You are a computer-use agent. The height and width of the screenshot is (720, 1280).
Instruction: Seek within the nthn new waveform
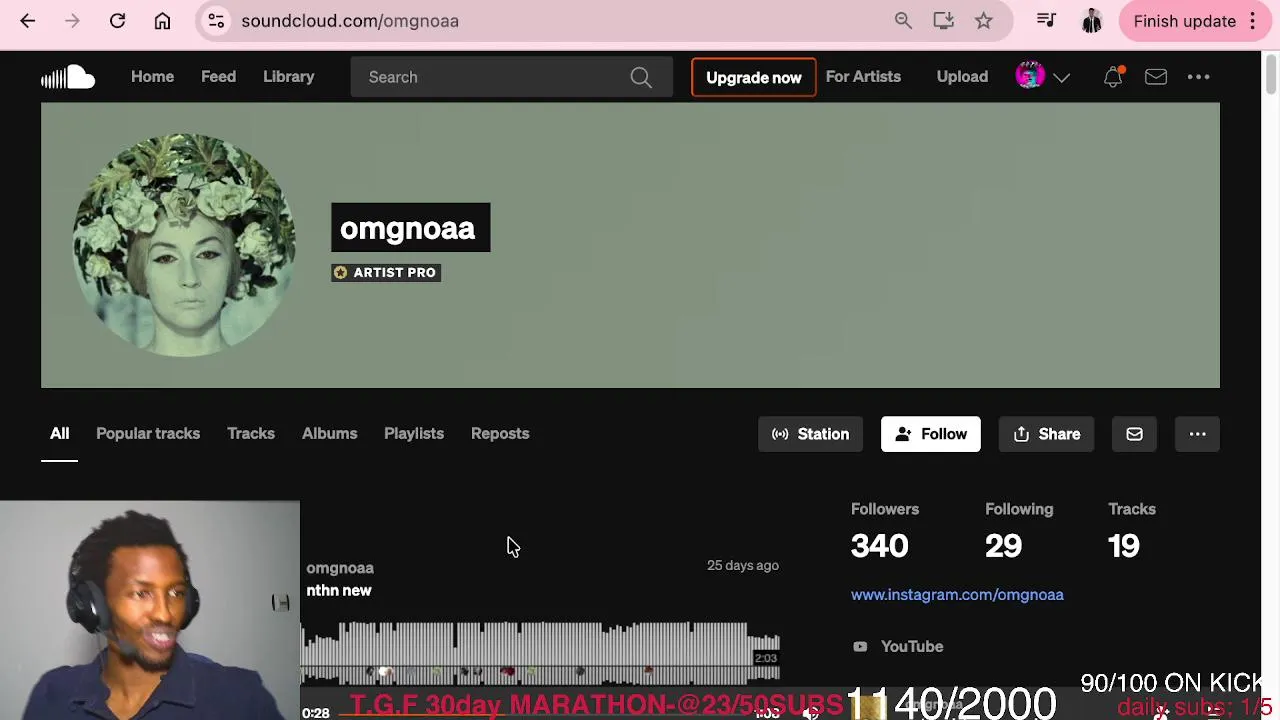540,655
